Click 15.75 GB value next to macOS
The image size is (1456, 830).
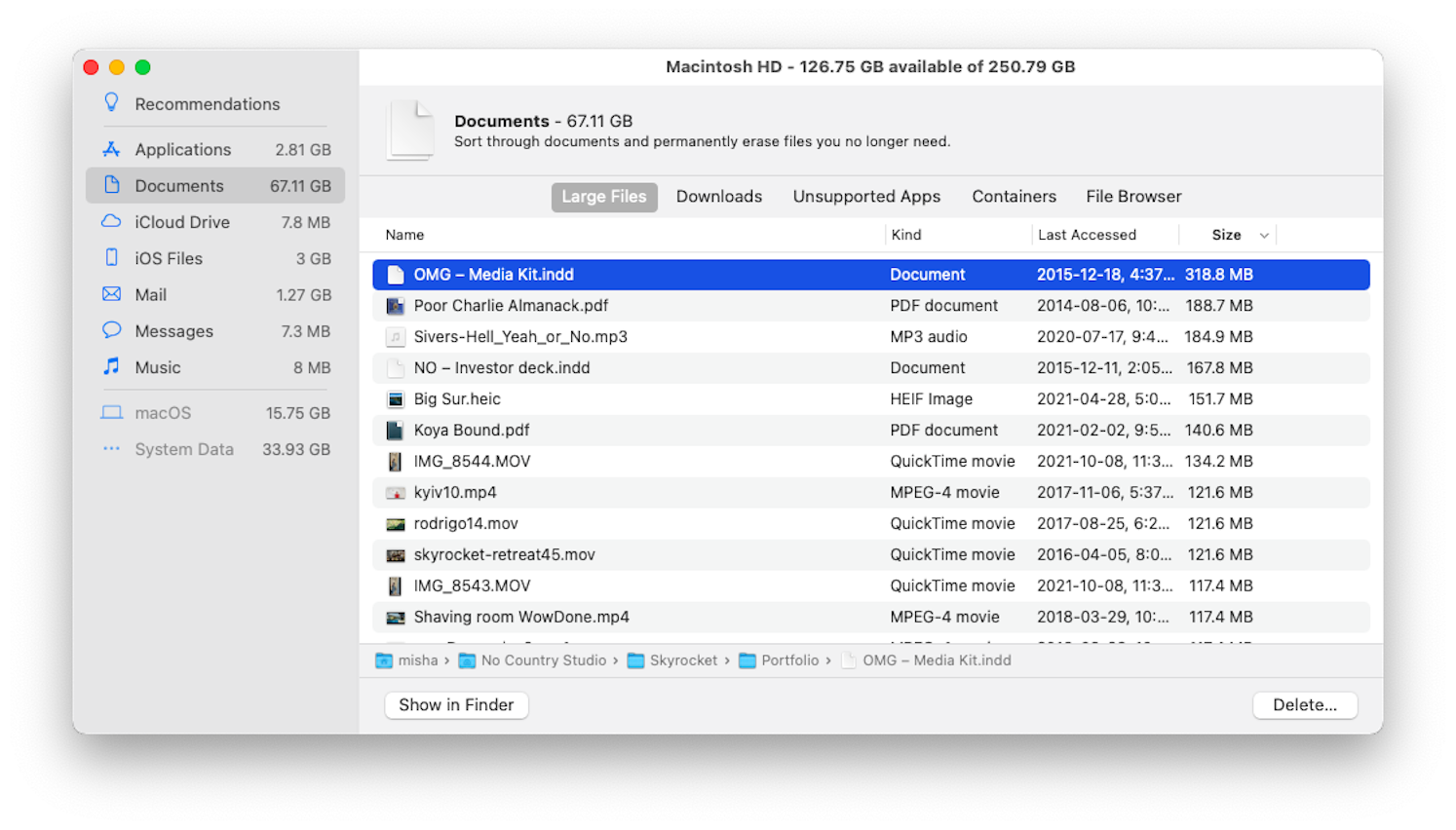298,413
